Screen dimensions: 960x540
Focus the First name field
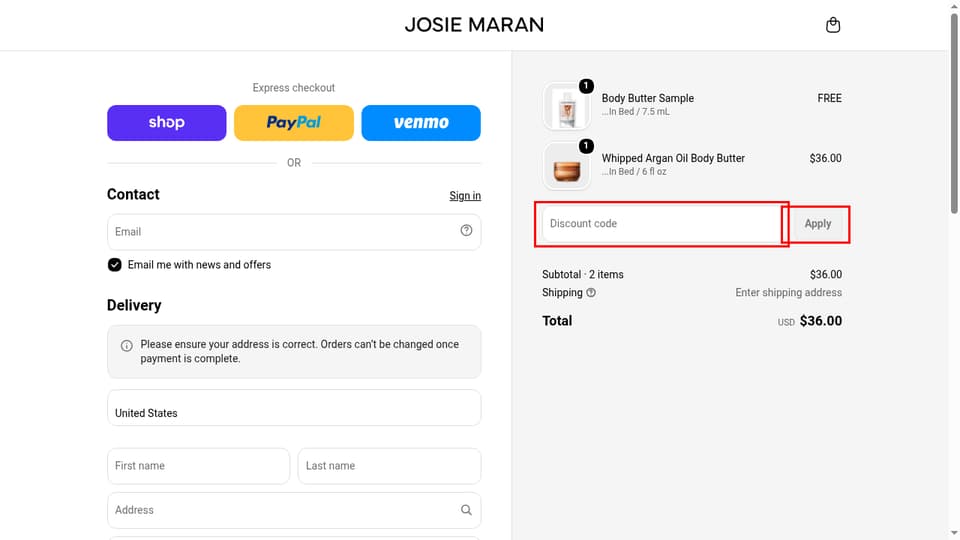tap(198, 466)
